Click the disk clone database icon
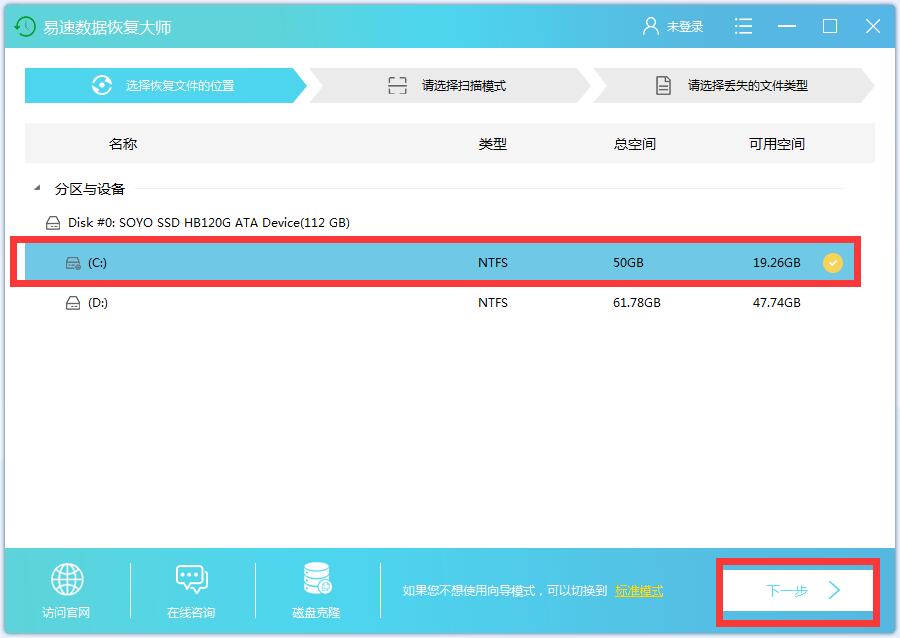This screenshot has width=900, height=638. pos(317,579)
